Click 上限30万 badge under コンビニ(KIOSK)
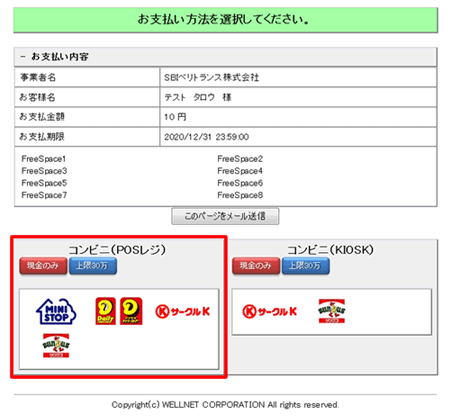The height and width of the screenshot is (416, 450). click(x=306, y=266)
